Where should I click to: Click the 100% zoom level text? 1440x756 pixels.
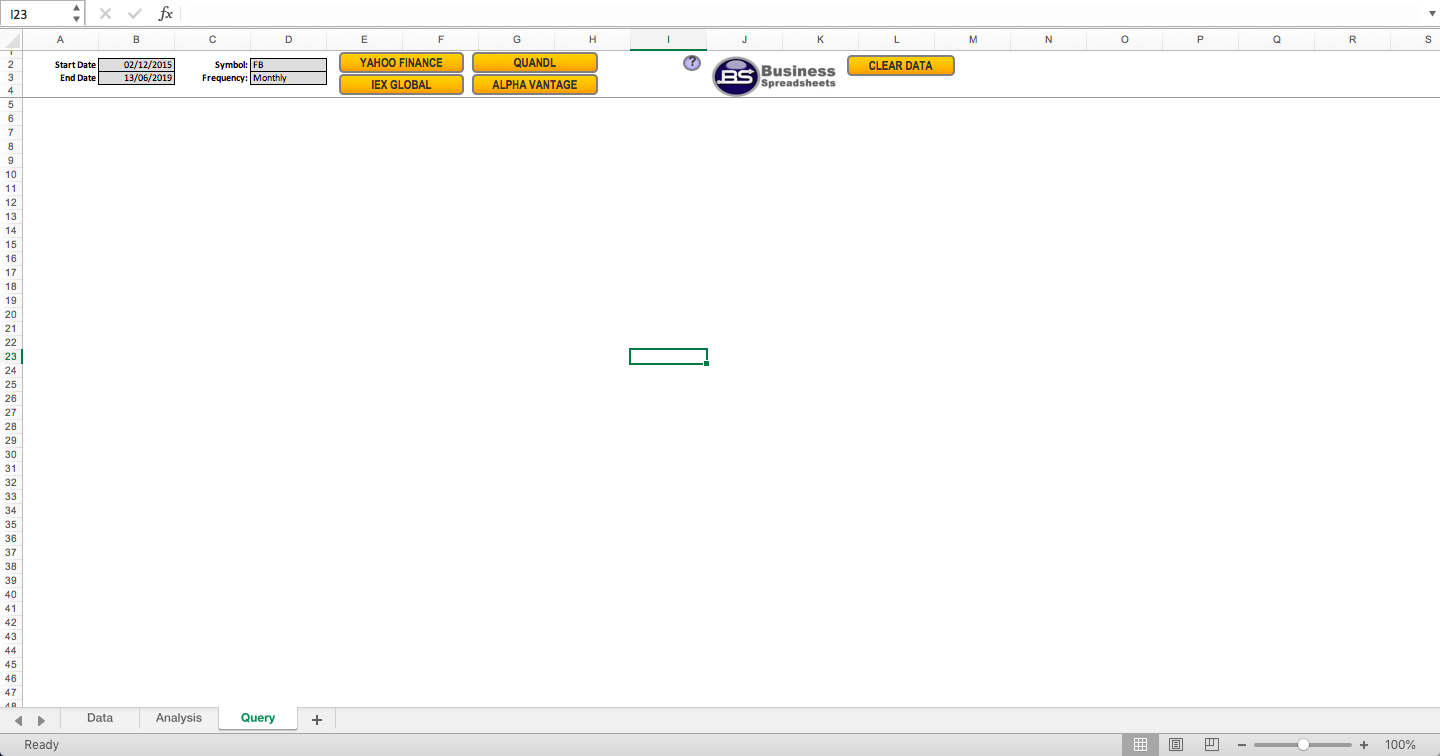(x=1400, y=745)
